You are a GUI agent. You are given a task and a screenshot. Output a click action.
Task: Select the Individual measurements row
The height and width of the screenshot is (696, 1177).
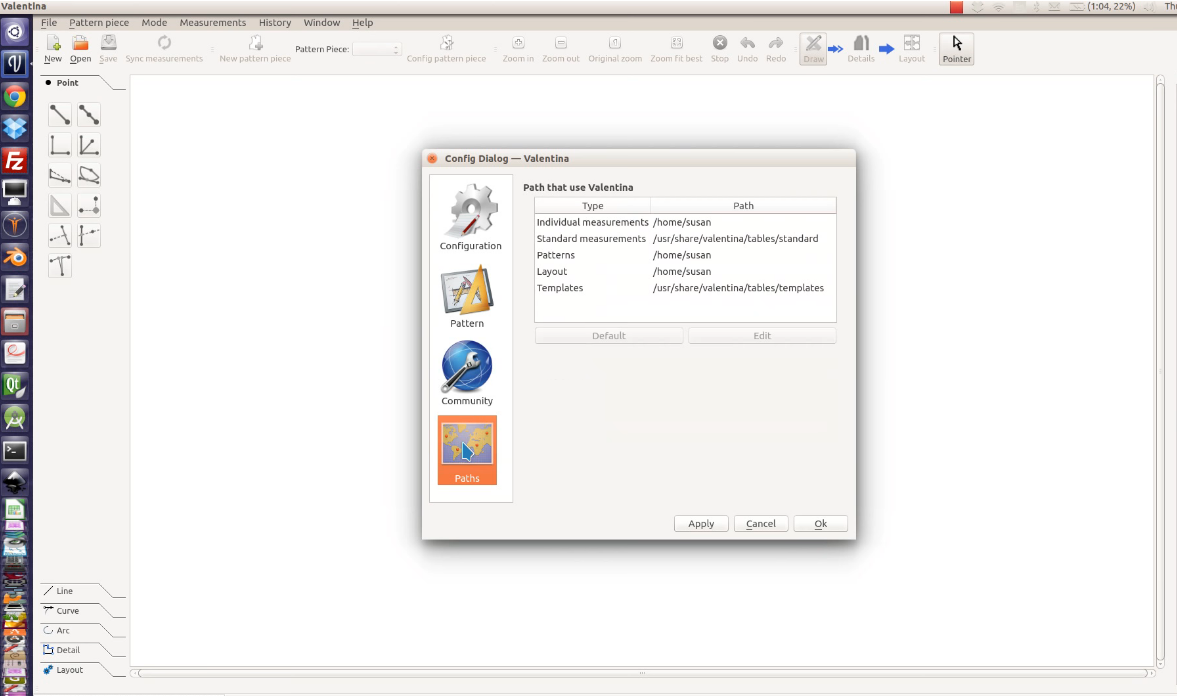tap(685, 222)
